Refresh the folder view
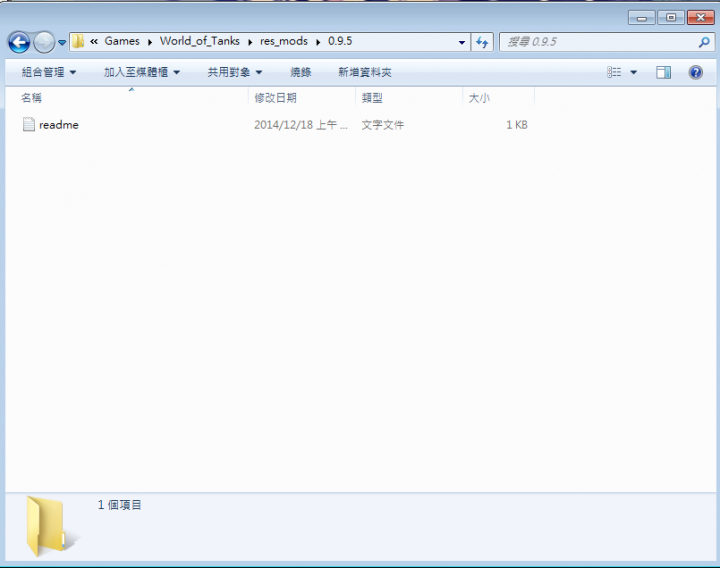720x568 pixels. tap(482, 42)
